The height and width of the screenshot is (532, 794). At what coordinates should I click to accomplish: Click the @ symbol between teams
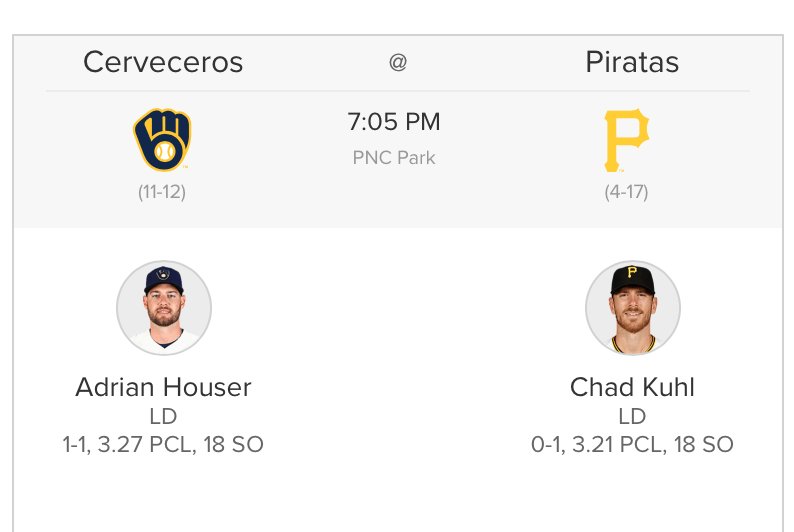click(x=398, y=62)
